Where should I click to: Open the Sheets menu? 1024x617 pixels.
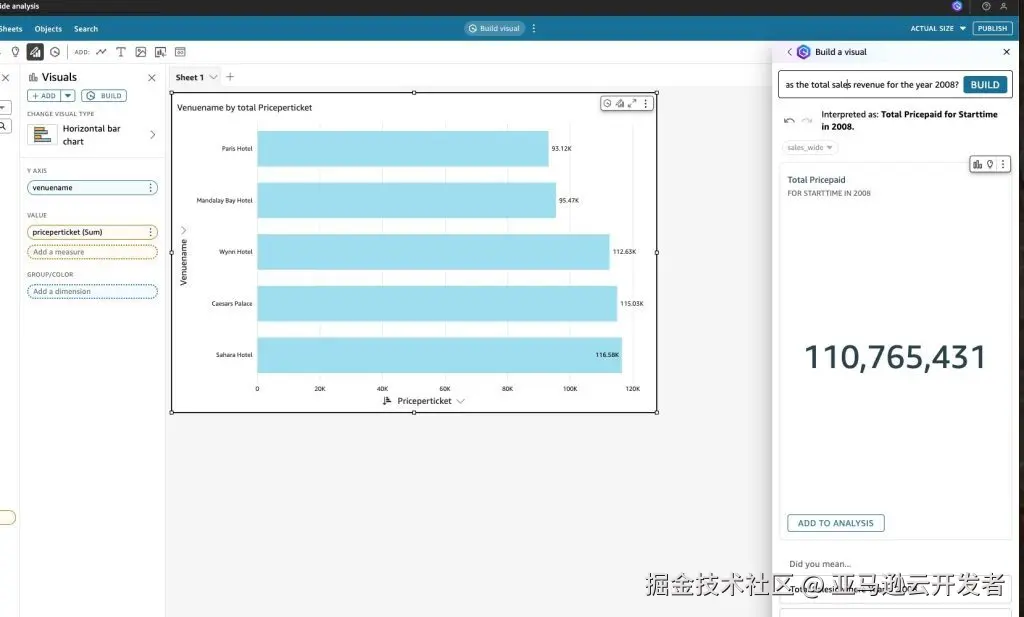tap(11, 29)
